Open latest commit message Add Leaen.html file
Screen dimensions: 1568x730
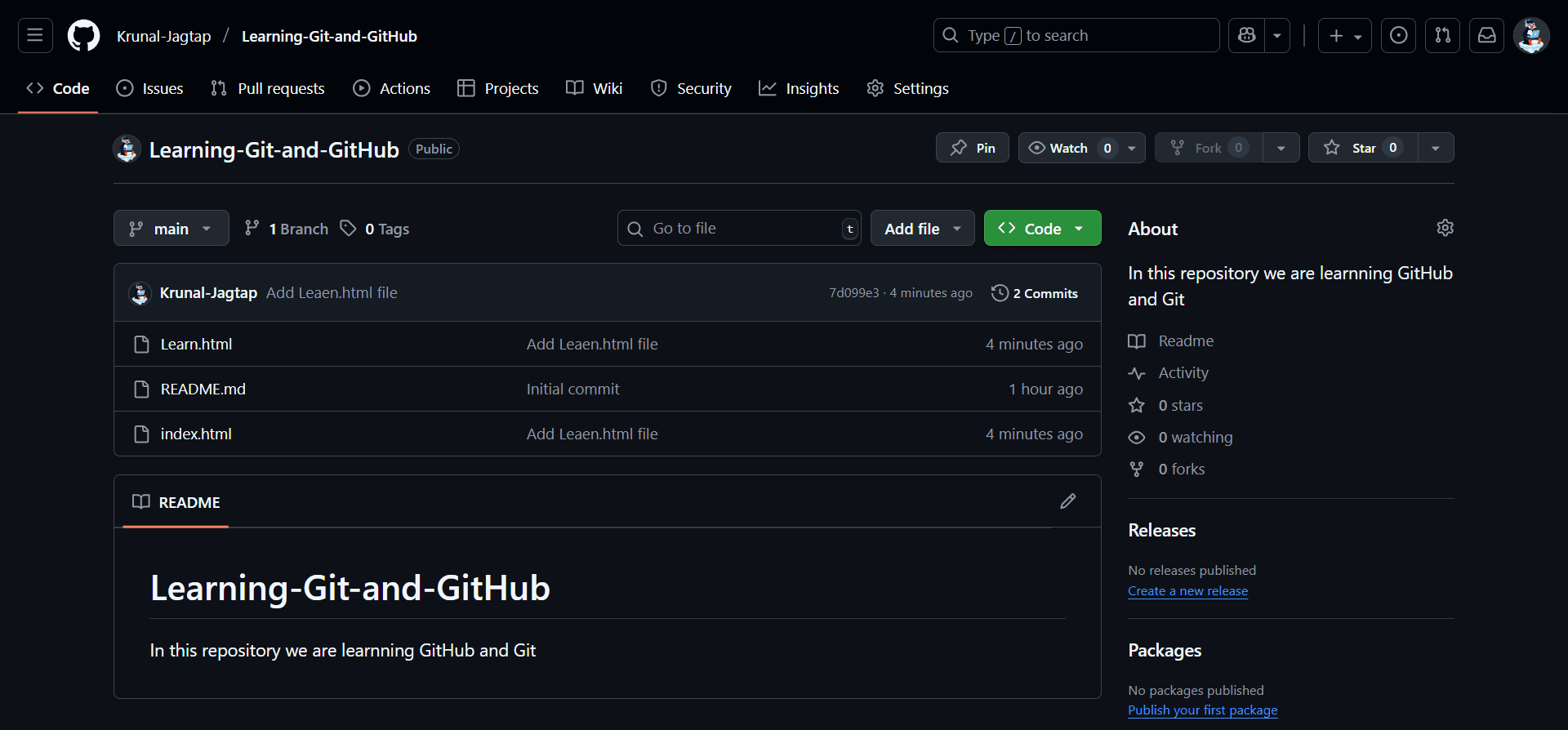coord(332,292)
